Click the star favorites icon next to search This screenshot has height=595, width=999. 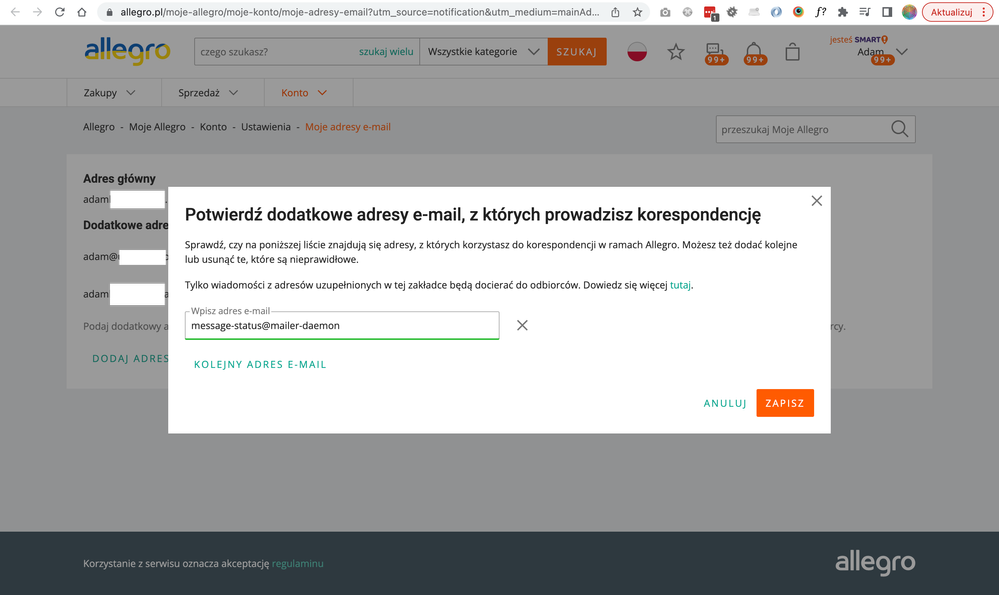pos(675,52)
